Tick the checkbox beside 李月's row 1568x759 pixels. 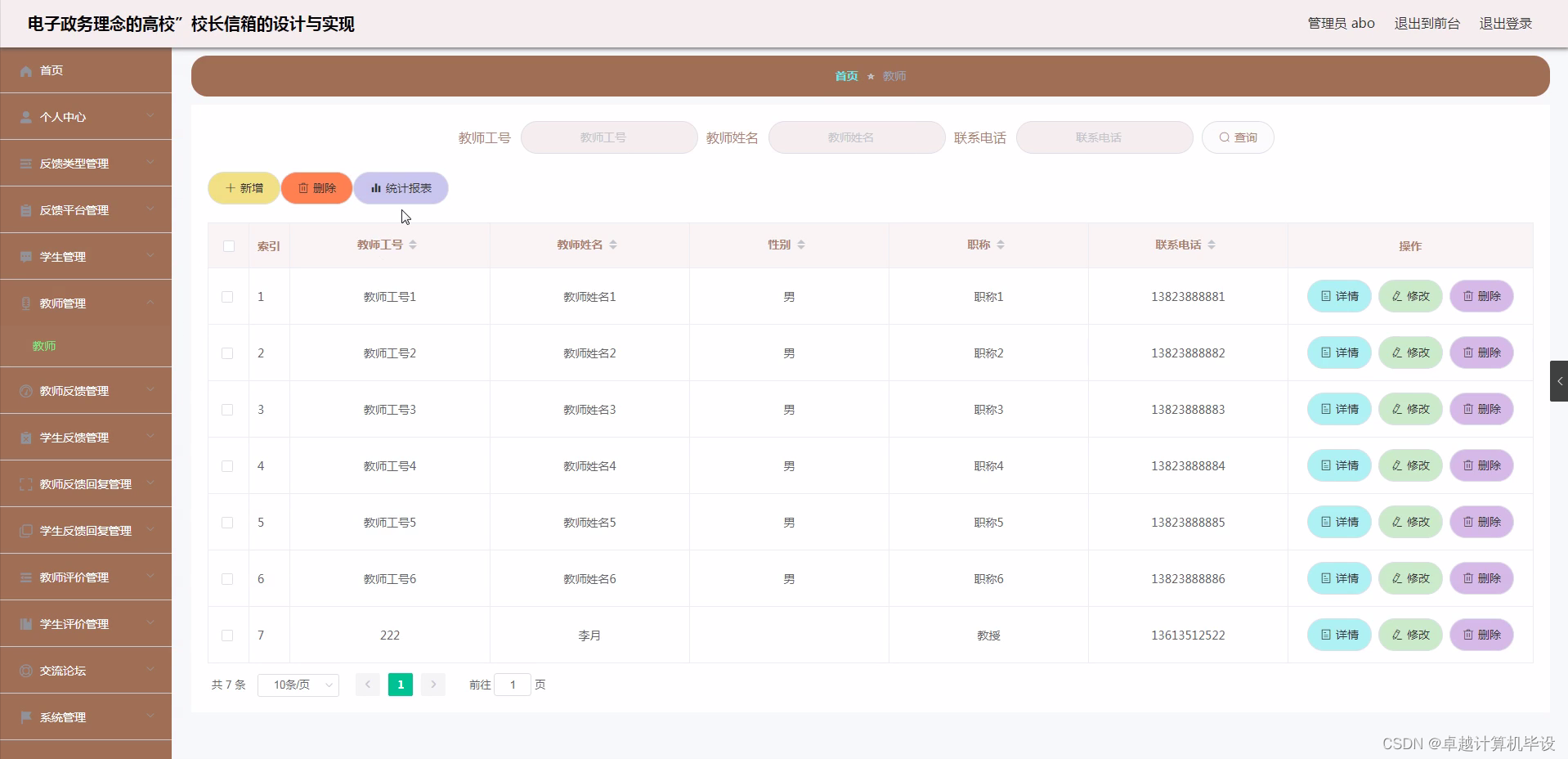[228, 635]
